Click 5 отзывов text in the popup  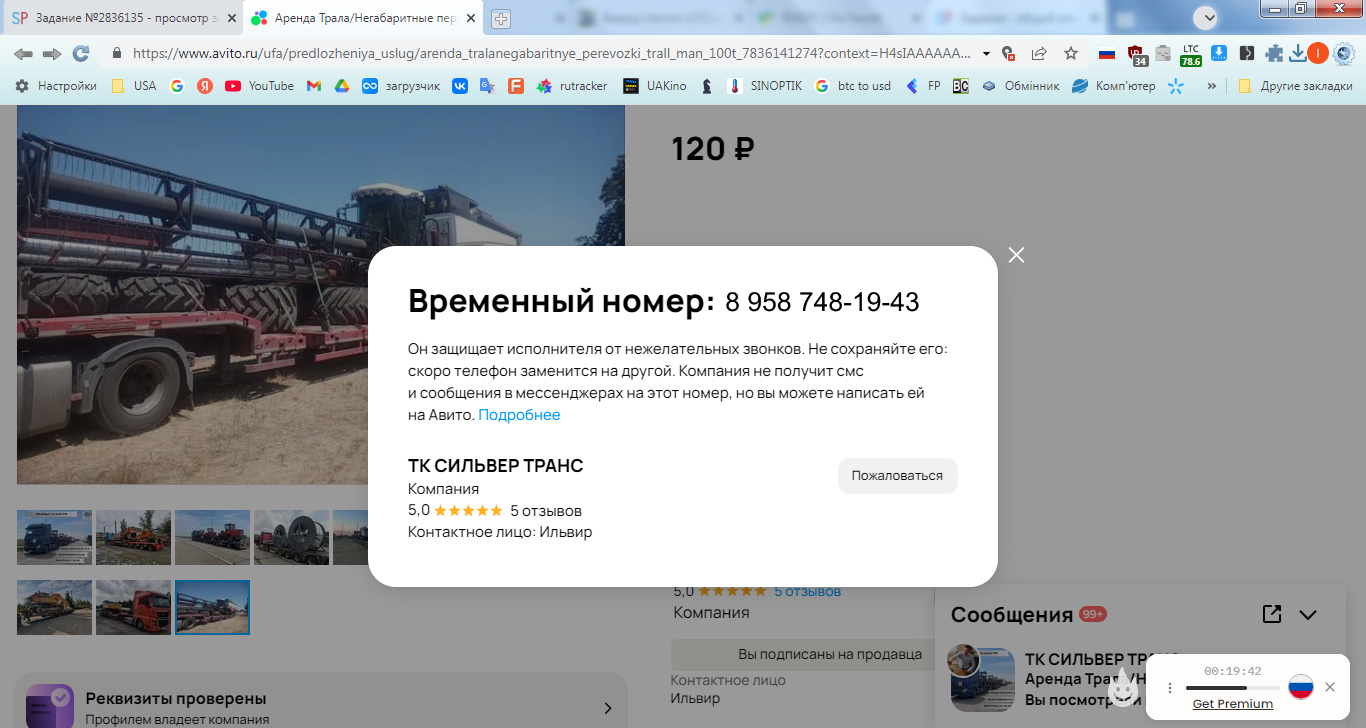click(545, 511)
